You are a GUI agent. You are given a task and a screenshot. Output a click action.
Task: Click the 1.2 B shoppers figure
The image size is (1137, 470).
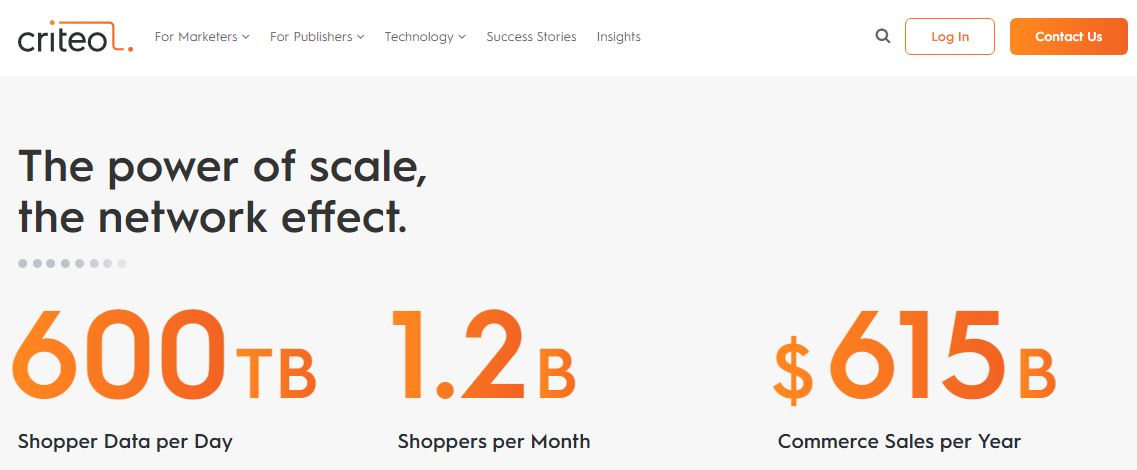click(482, 355)
